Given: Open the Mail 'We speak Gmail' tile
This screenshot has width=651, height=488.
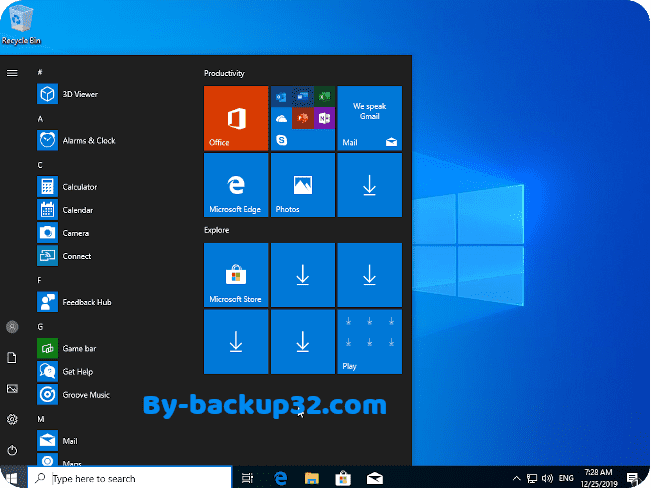Looking at the screenshot, I should 370,118.
